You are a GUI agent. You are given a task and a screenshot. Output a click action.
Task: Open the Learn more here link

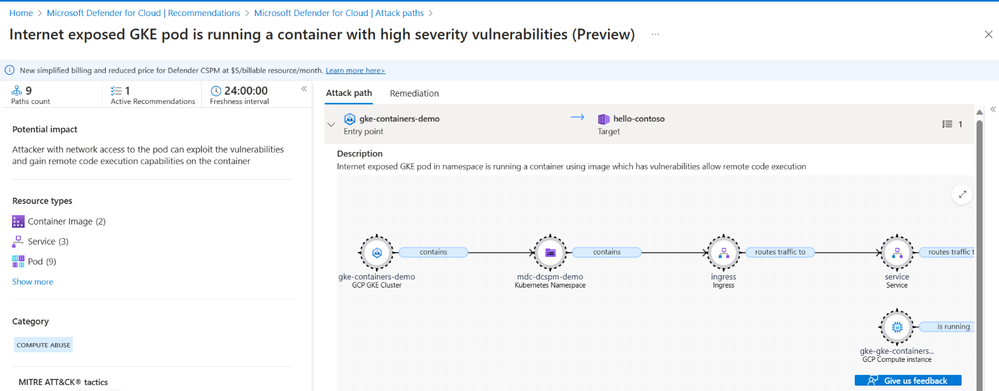(x=355, y=70)
